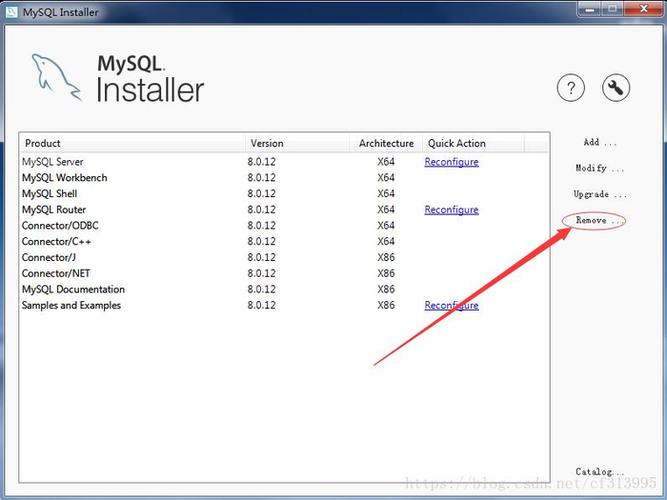Select the Connector/ODBC row
Screen dimensions: 667x500
coord(284,226)
